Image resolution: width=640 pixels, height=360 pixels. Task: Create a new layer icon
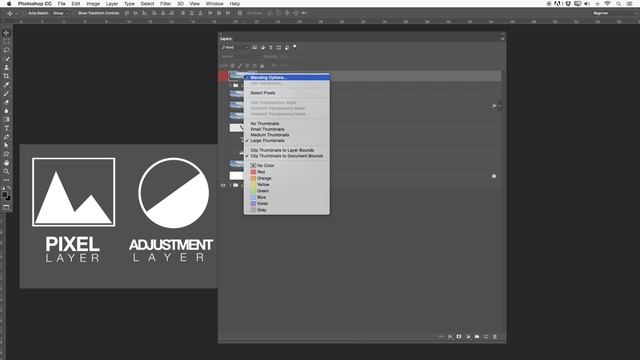[486, 337]
